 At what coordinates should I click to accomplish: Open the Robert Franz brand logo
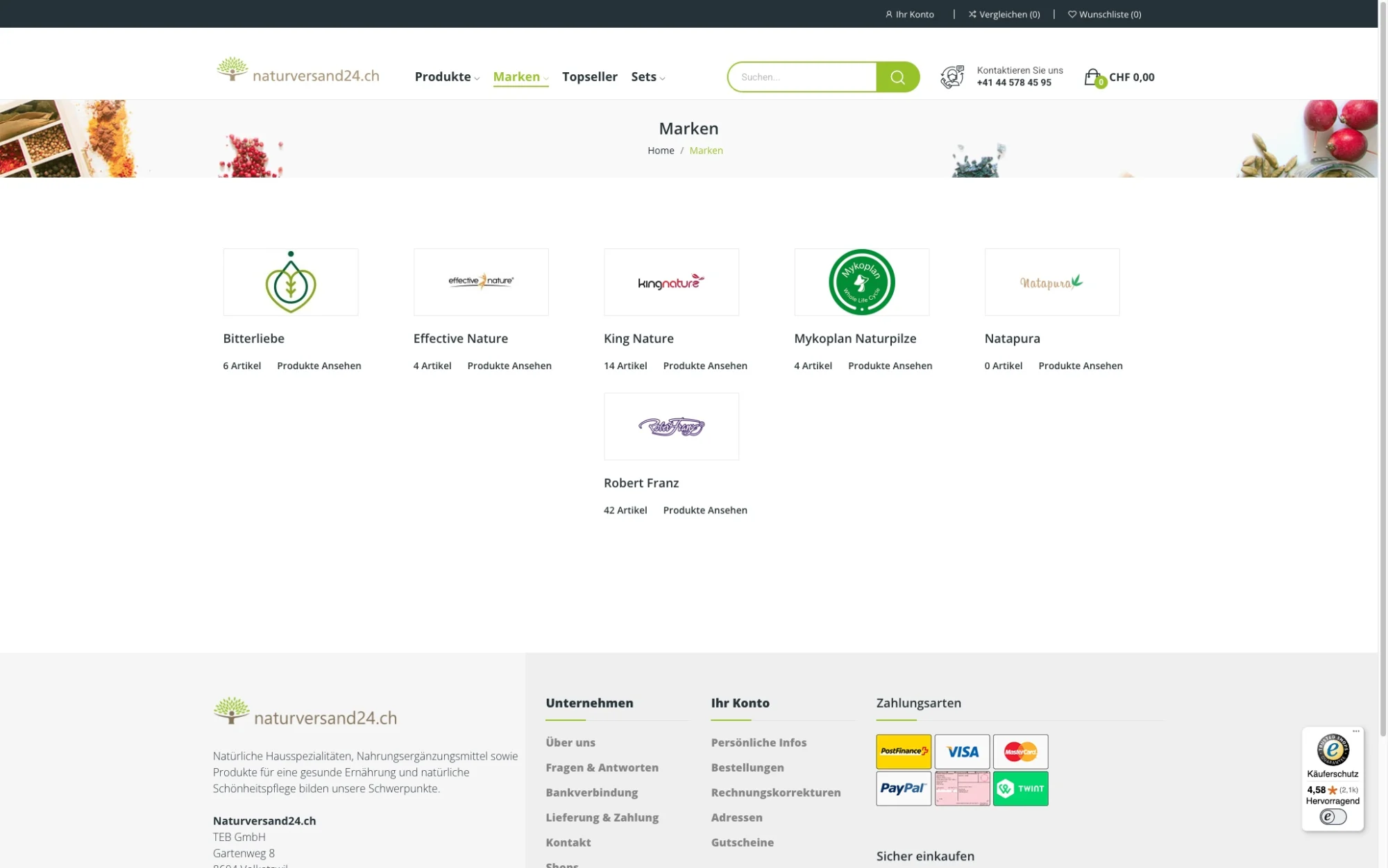(671, 426)
